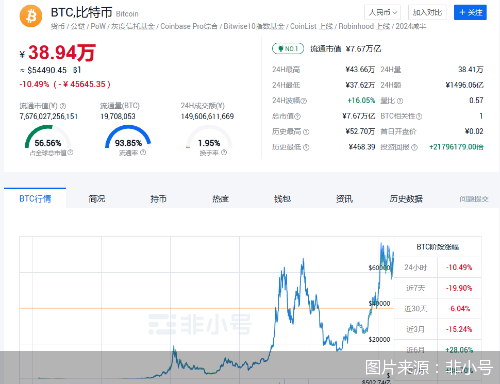Image resolution: width=500 pixels, height=384 pixels.
Task: Click the ¥1495.05亿 24H amount value
Action: [464, 85]
